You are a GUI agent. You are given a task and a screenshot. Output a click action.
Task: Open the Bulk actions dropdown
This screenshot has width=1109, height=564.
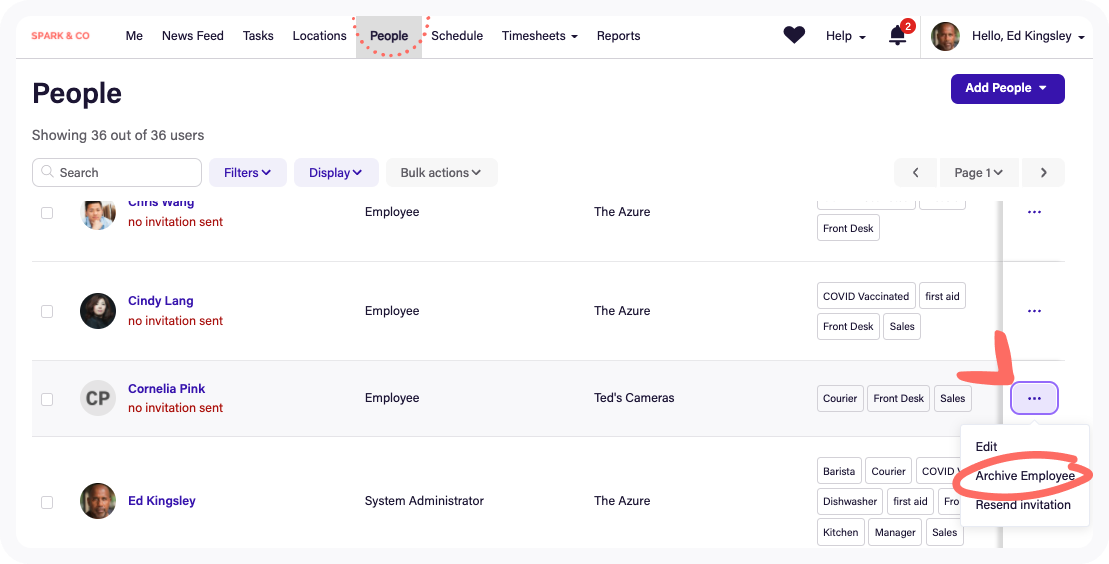pos(441,173)
